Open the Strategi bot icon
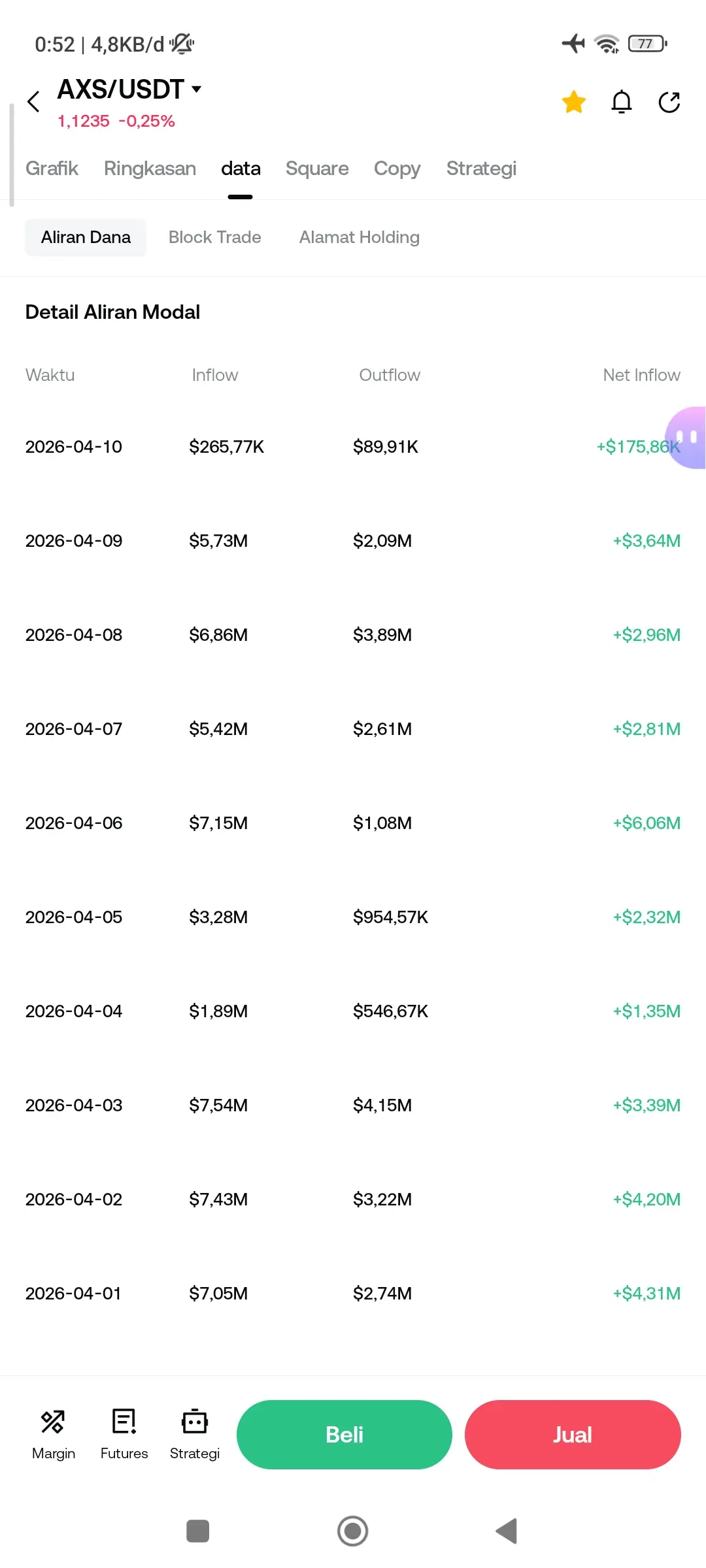The height and width of the screenshot is (1568, 706). tap(195, 1434)
